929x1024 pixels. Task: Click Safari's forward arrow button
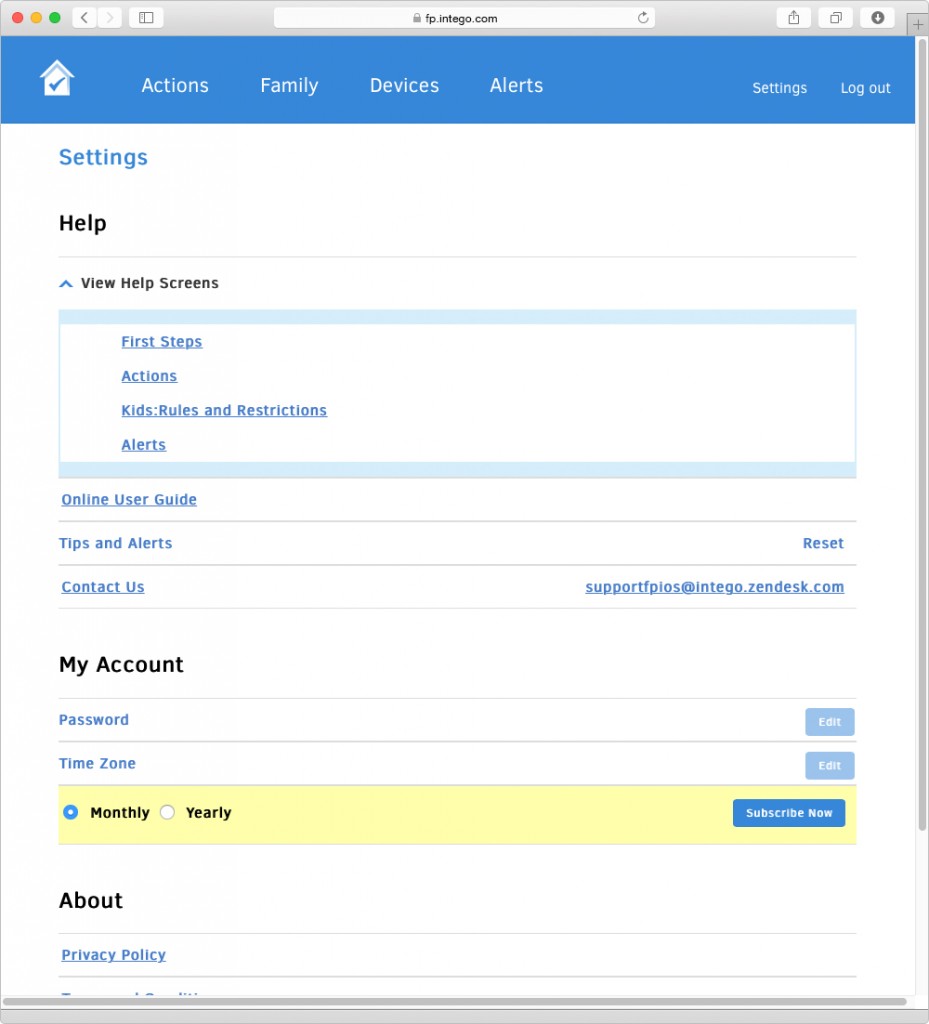coord(110,18)
